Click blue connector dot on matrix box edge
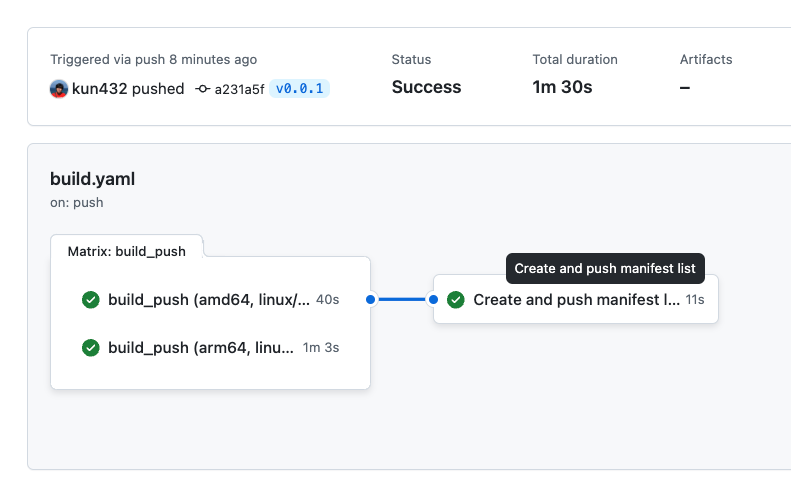Image resolution: width=791 pixels, height=503 pixels. coord(370,300)
